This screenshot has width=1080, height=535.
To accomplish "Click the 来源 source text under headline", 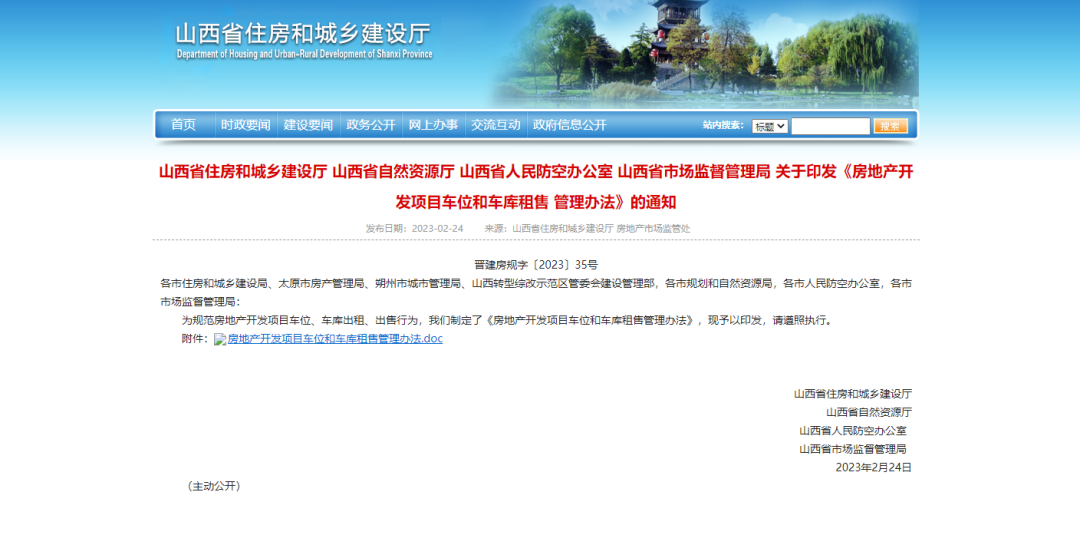I will [587, 228].
